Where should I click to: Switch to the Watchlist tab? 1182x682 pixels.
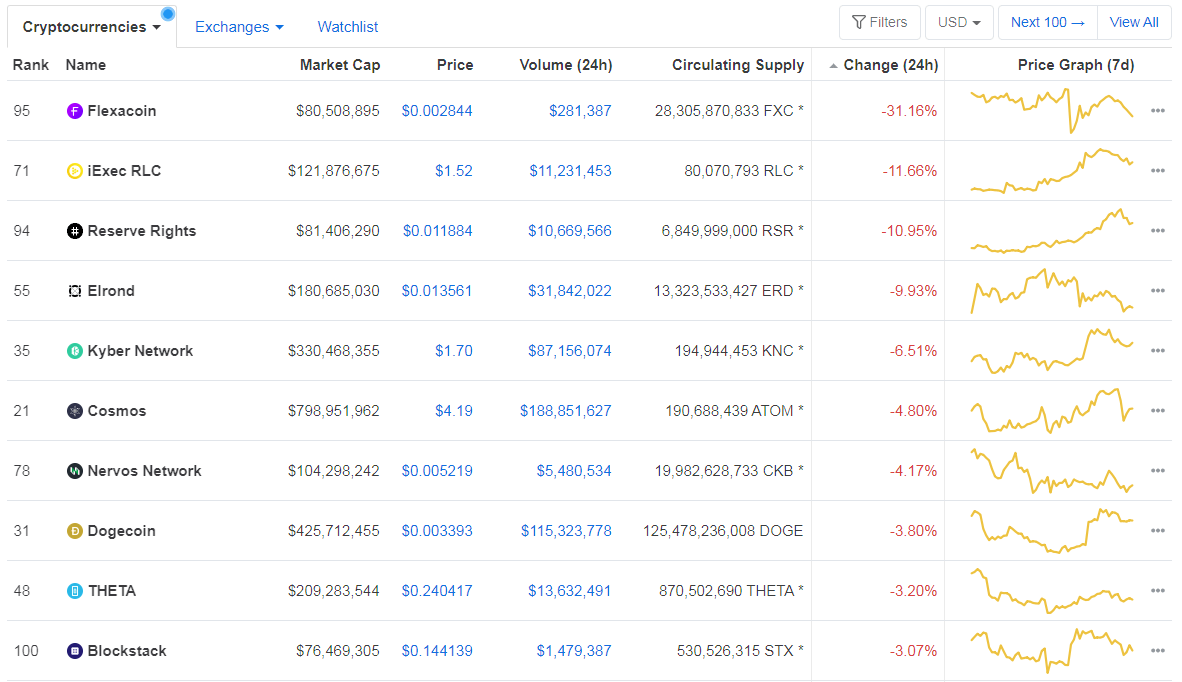[348, 27]
